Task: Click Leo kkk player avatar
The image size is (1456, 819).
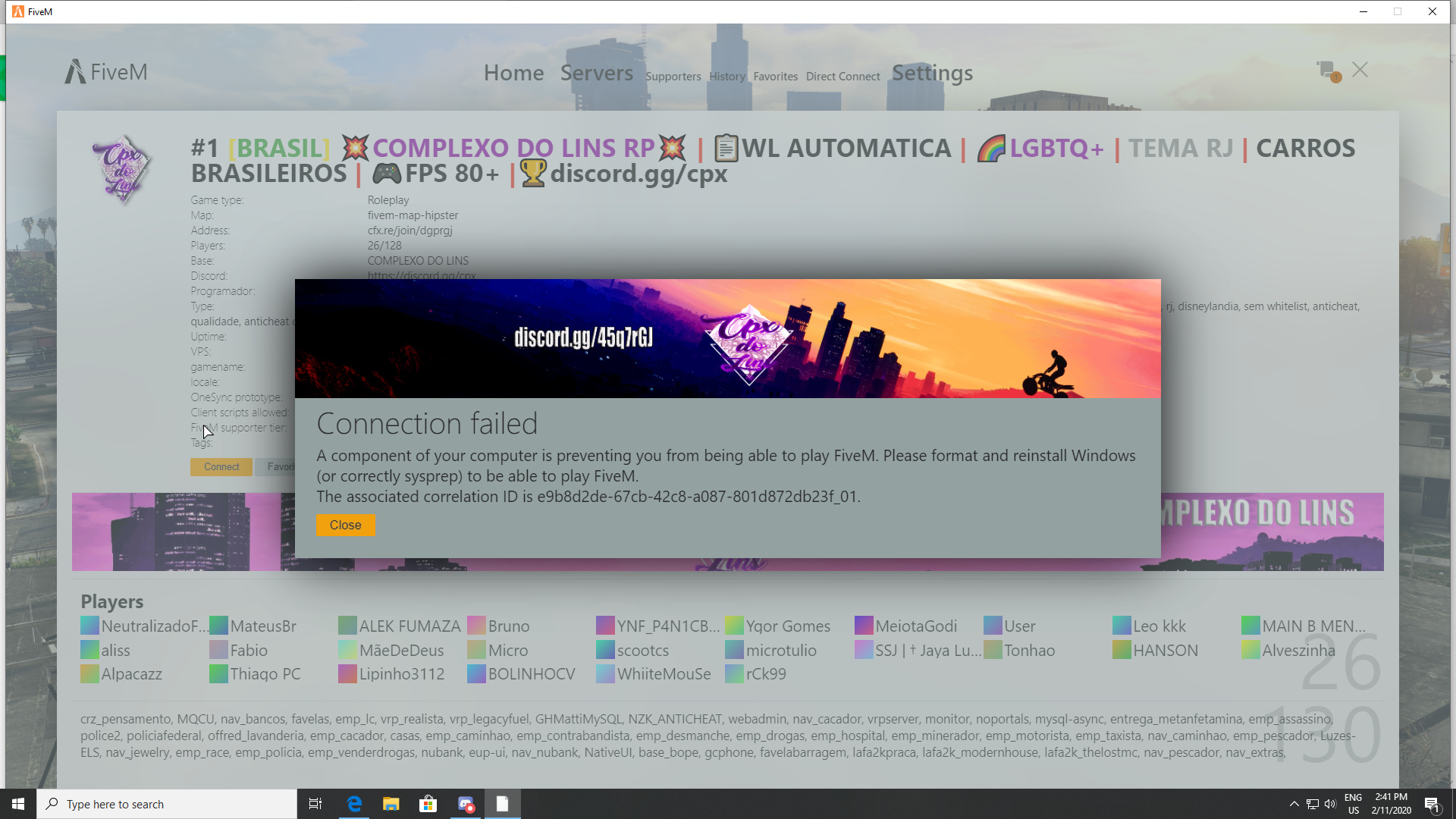Action: 1122,626
